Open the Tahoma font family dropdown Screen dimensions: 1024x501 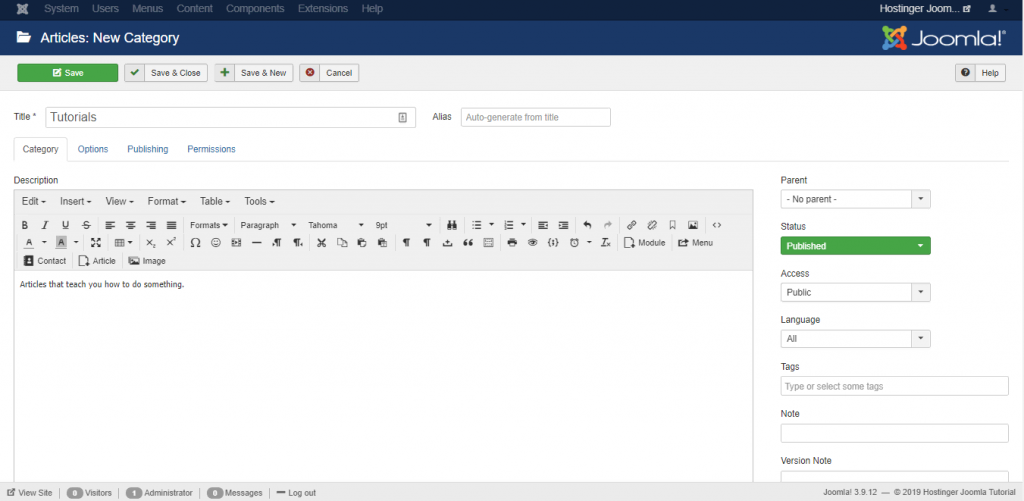[335, 225]
